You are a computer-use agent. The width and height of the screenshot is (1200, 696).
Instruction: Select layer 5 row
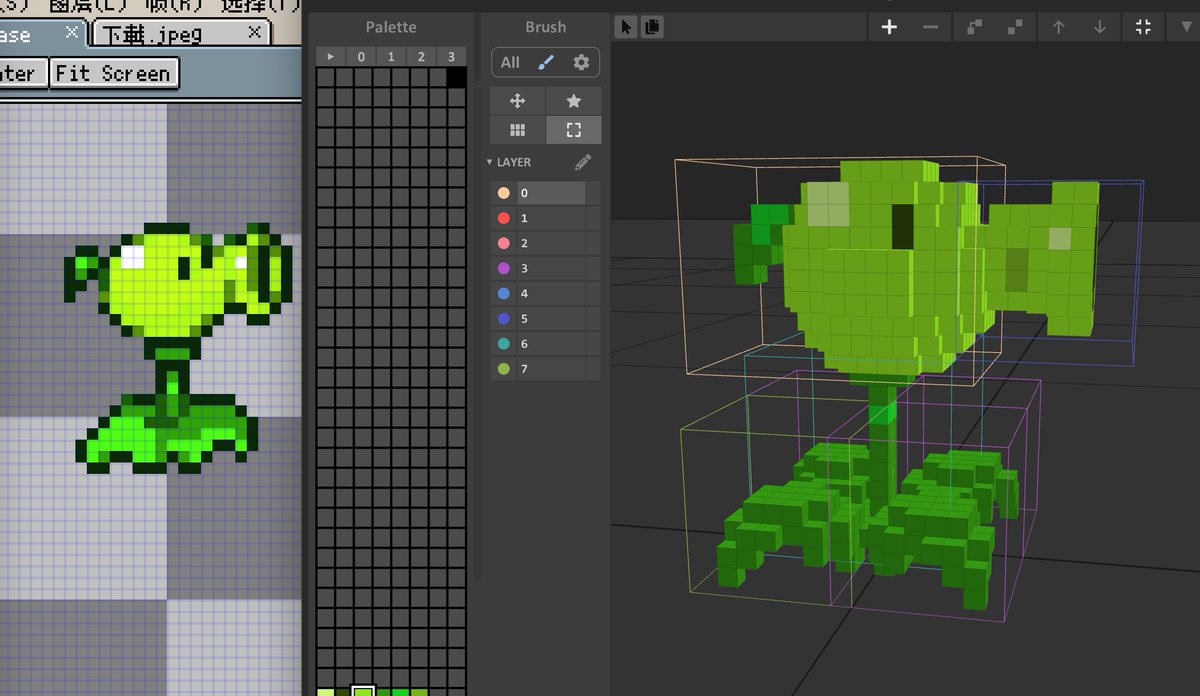tap(545, 319)
